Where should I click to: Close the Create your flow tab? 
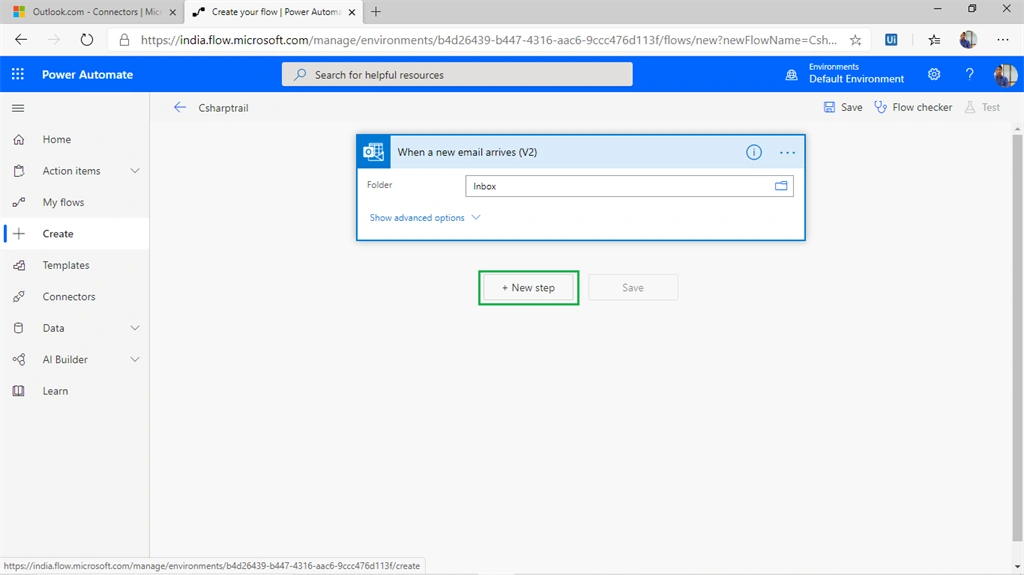tap(352, 12)
